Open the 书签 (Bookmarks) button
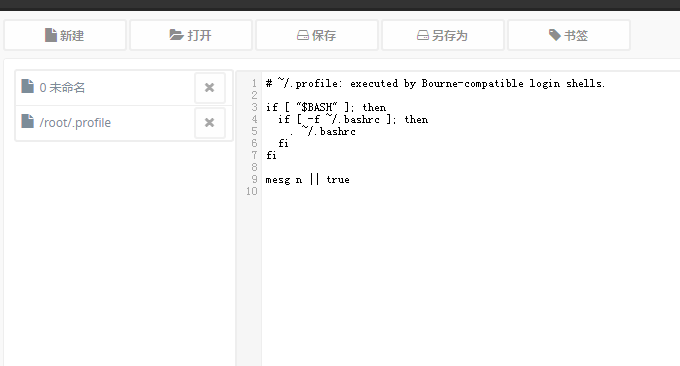Image resolution: width=680 pixels, height=366 pixels. pyautogui.click(x=569, y=35)
